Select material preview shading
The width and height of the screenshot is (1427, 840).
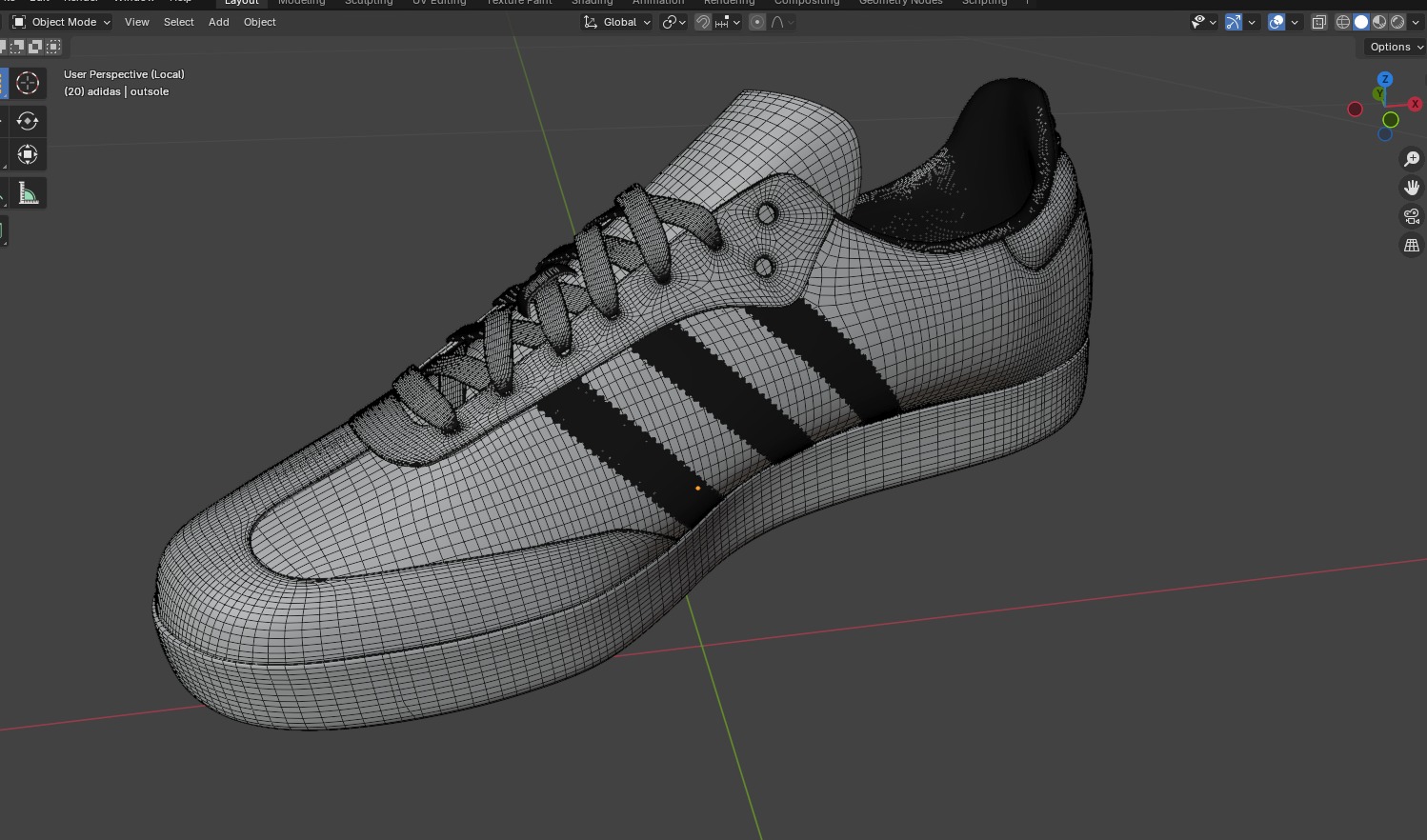click(x=1379, y=22)
